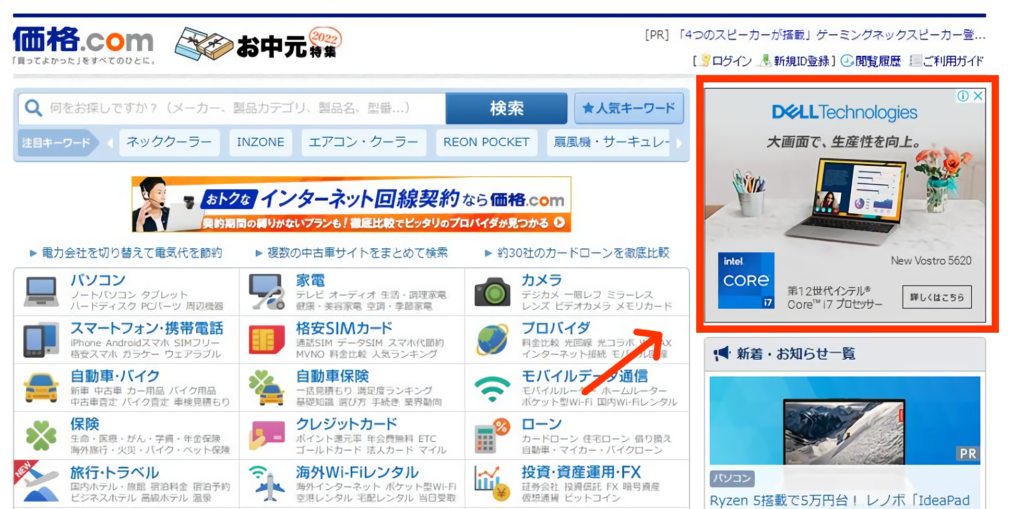Select the INZONE keyword

pyautogui.click(x=261, y=142)
